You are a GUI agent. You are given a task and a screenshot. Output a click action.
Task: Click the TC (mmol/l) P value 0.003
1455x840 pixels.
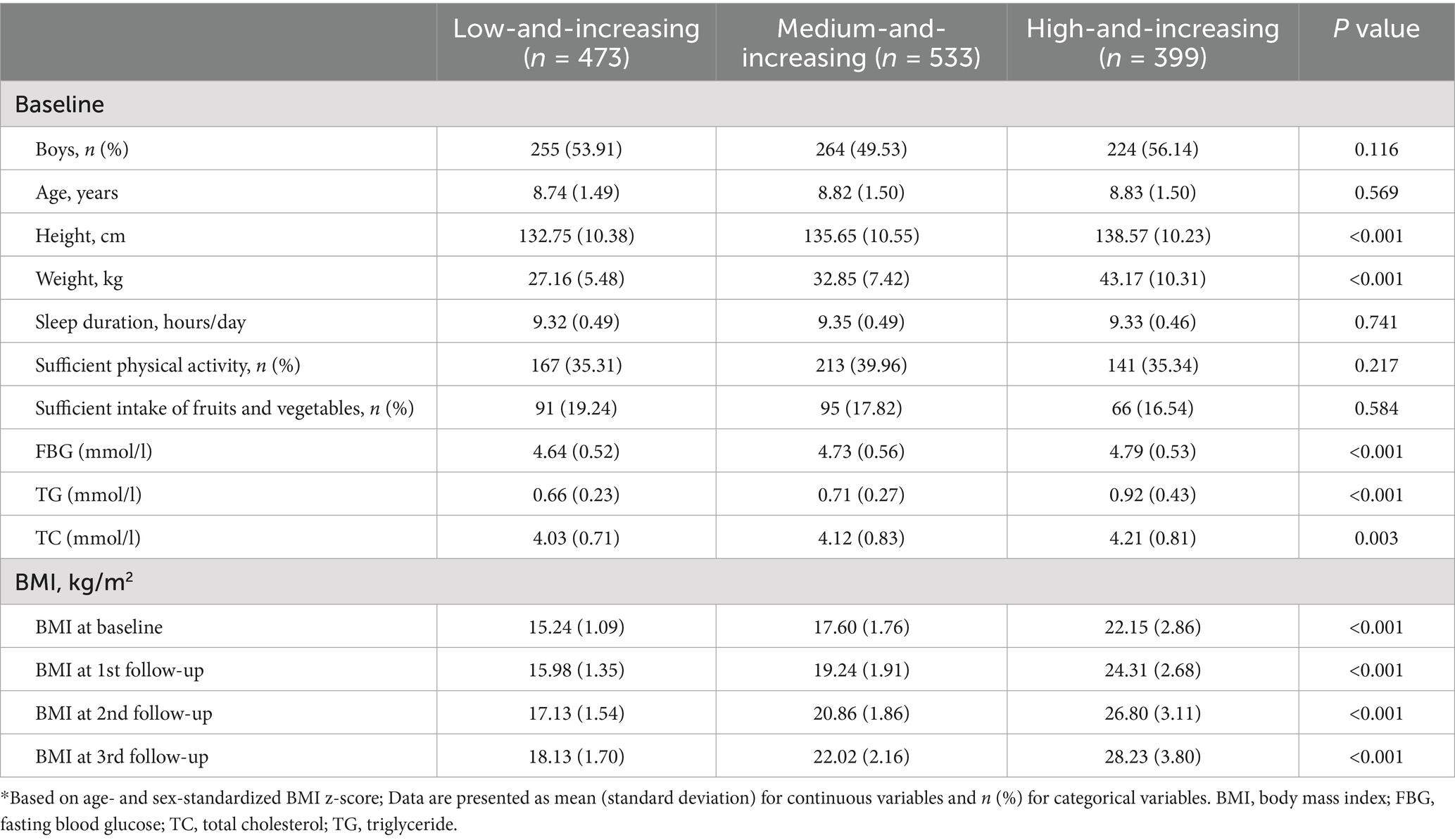1376,538
